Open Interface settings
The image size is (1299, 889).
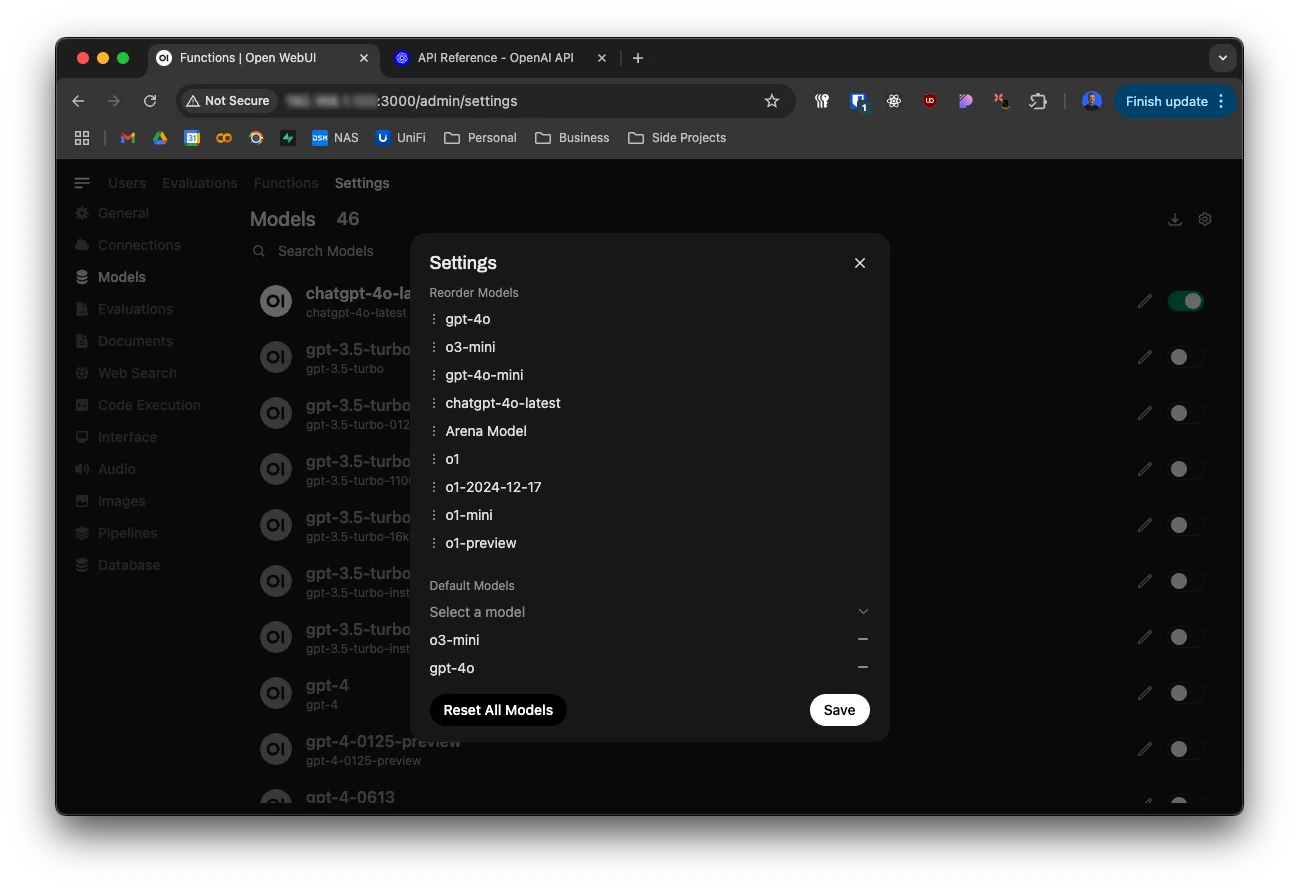tap(116, 437)
